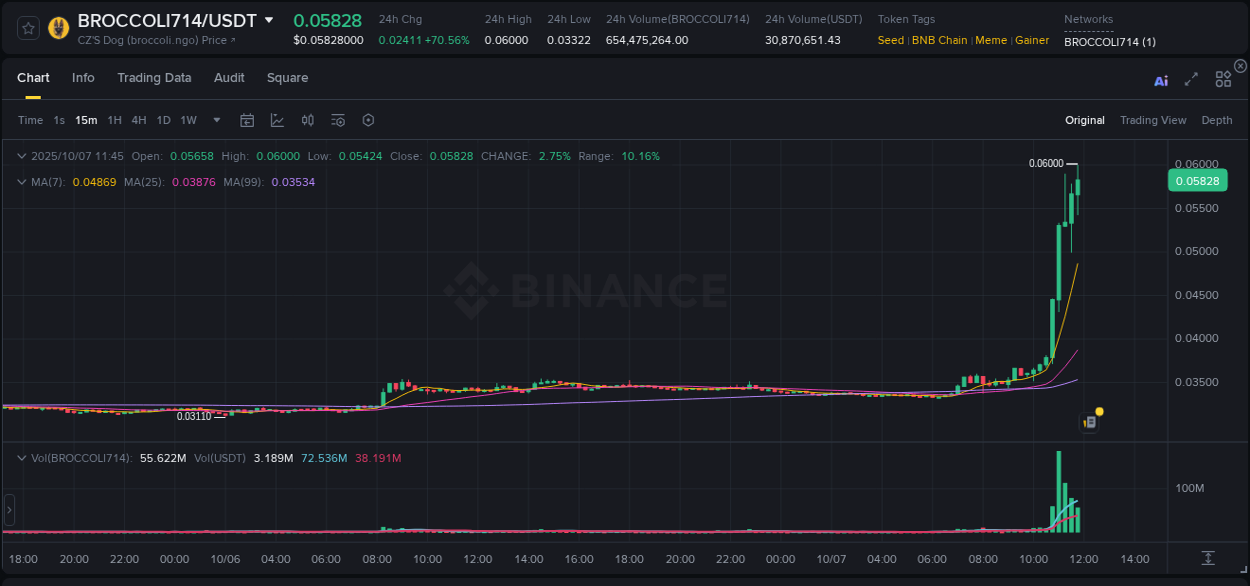Open the widgets layout grid icon
The width and height of the screenshot is (1250, 586).
pyautogui.click(x=1223, y=79)
